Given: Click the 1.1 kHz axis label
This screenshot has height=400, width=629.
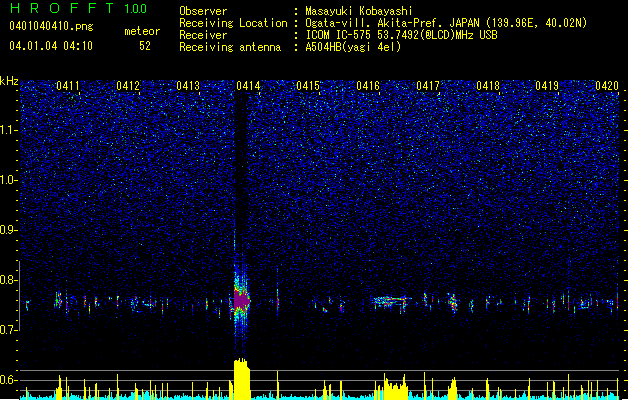Looking at the screenshot, I should pyautogui.click(x=9, y=130).
